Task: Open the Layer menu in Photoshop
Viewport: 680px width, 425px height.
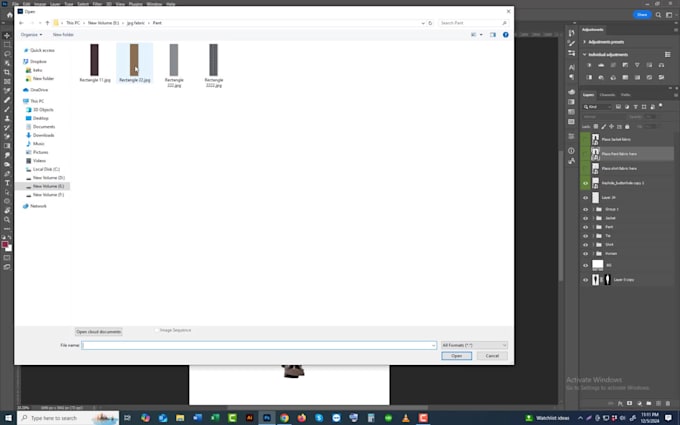Action: tap(55, 4)
